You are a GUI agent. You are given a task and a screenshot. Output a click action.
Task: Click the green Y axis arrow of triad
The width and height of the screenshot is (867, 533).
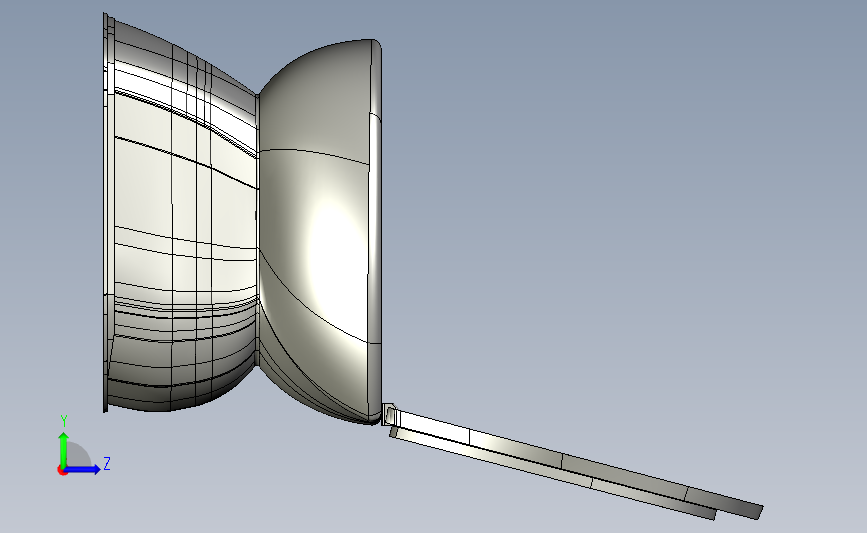[x=64, y=449]
